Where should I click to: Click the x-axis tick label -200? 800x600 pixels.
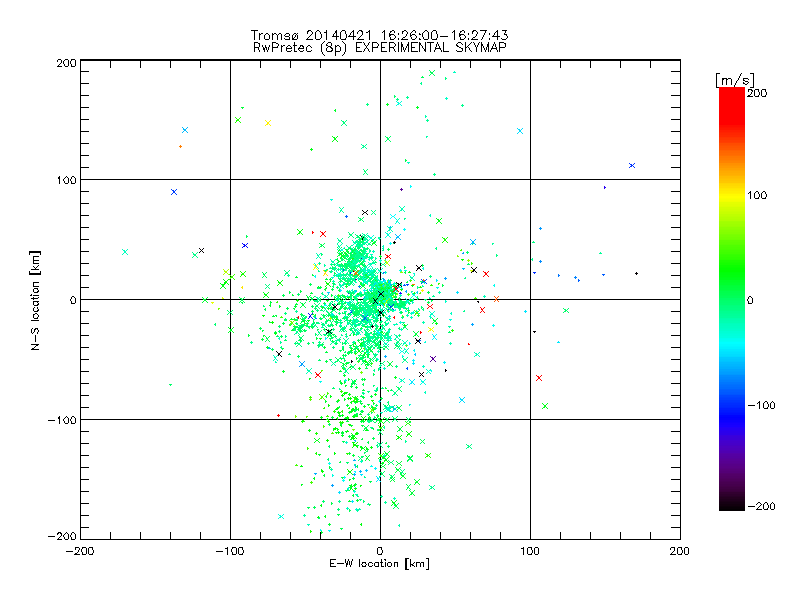[x=80, y=551]
